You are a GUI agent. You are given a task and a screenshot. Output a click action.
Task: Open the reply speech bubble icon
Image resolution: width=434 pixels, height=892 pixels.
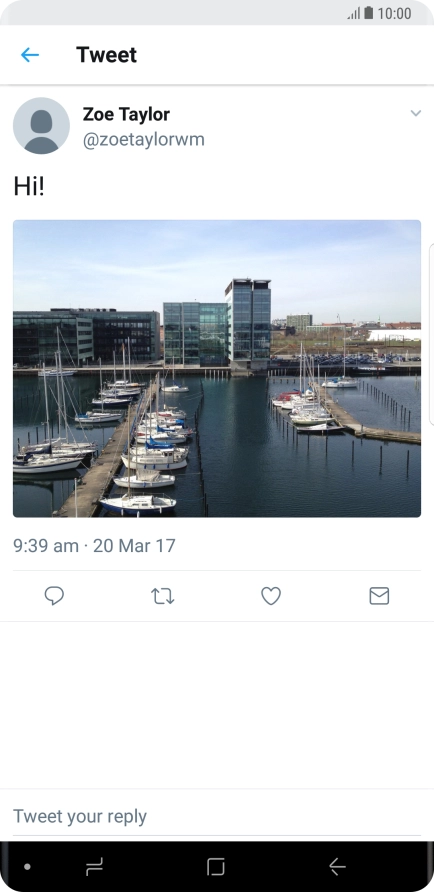[x=54, y=596]
